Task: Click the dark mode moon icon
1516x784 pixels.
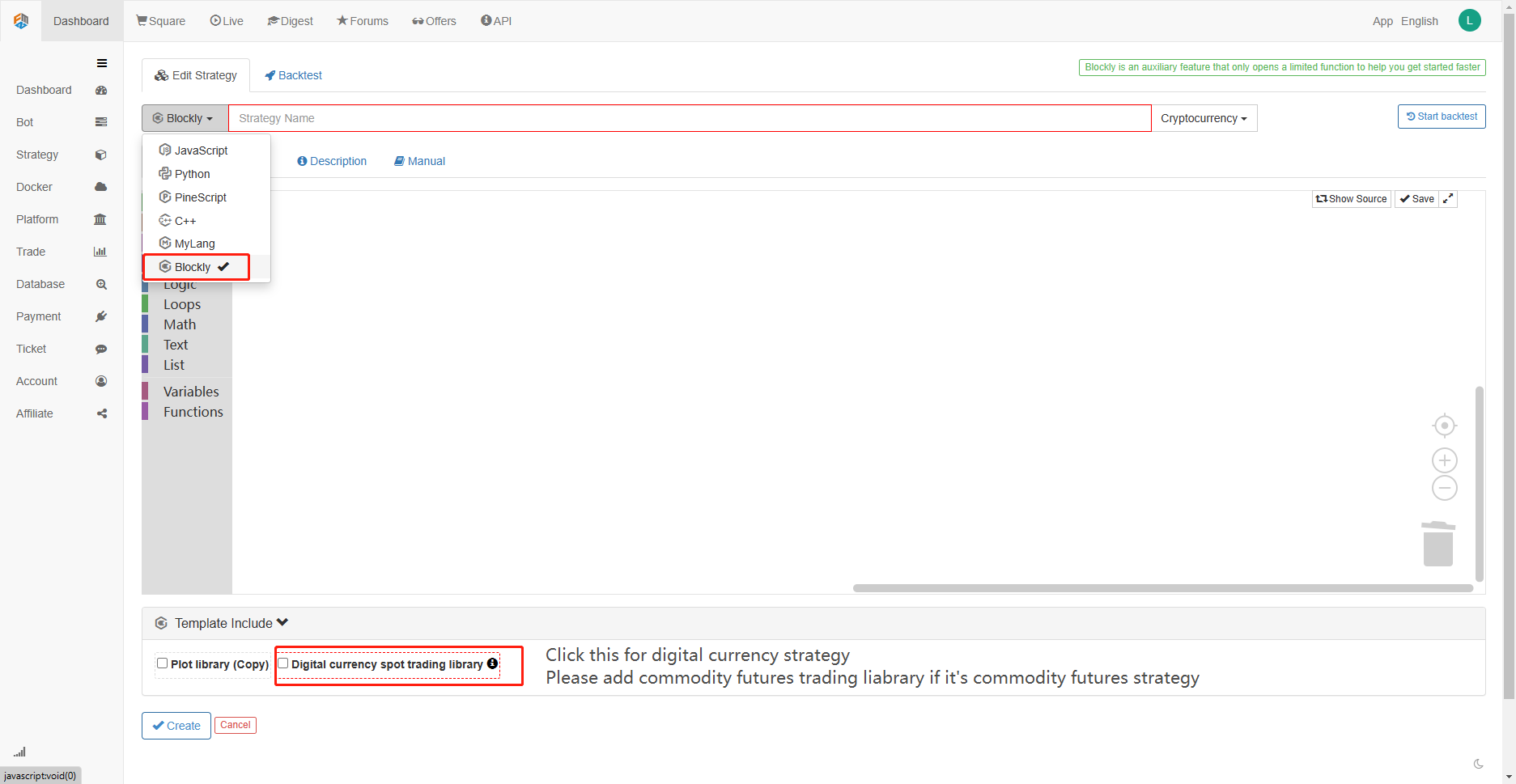Action: 1478,764
